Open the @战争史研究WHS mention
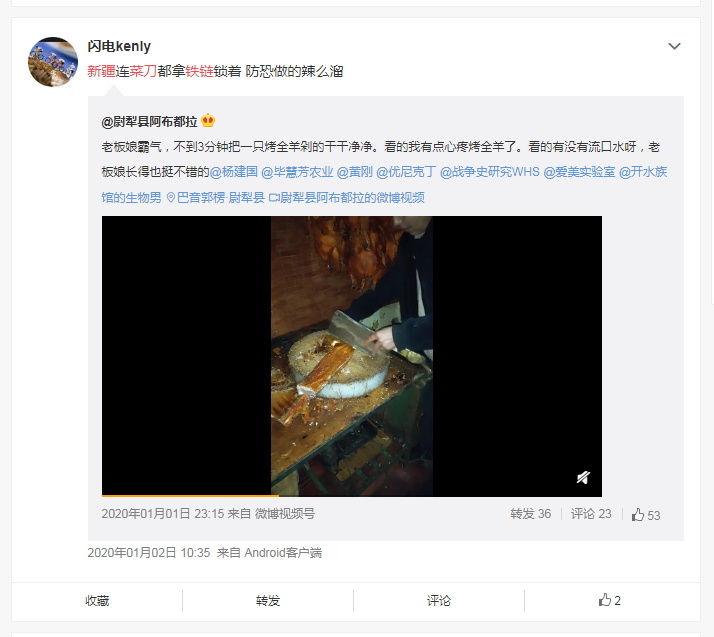 point(490,172)
